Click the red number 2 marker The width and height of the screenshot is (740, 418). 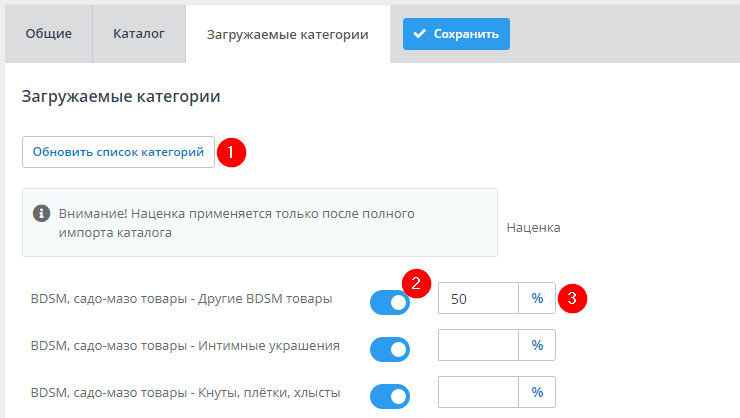(416, 282)
